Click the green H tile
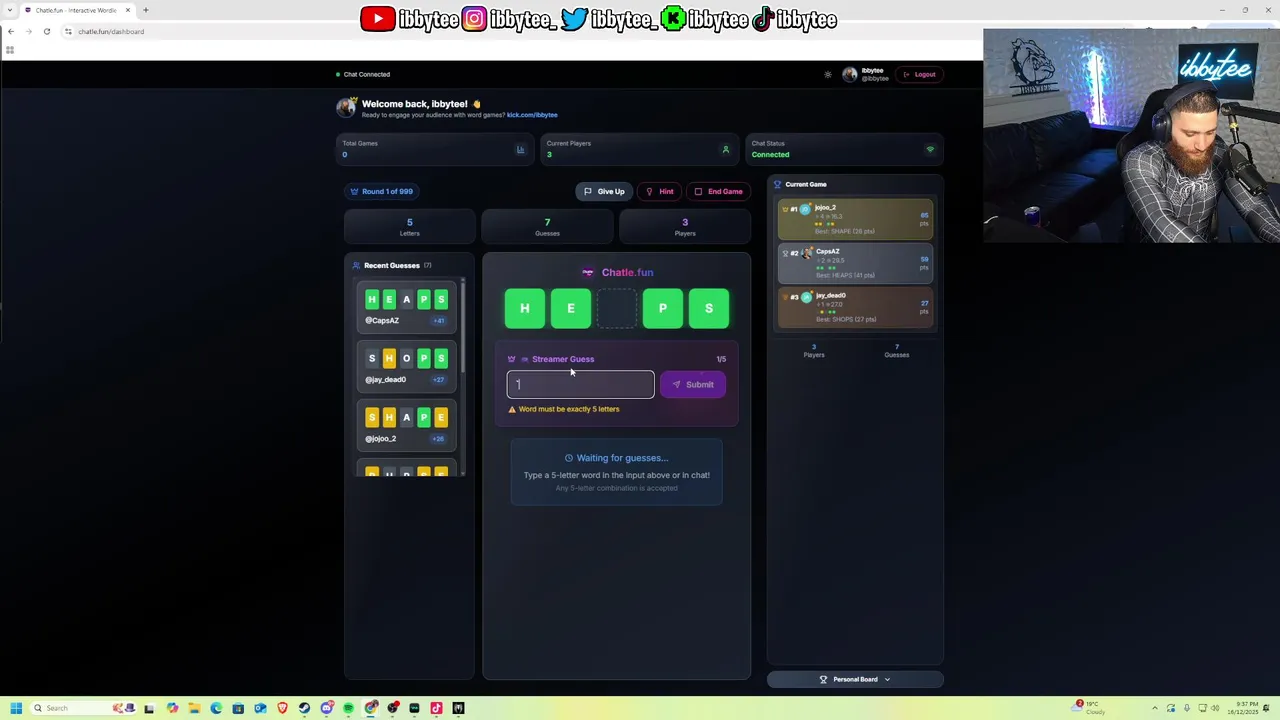1280x720 pixels. click(x=525, y=309)
